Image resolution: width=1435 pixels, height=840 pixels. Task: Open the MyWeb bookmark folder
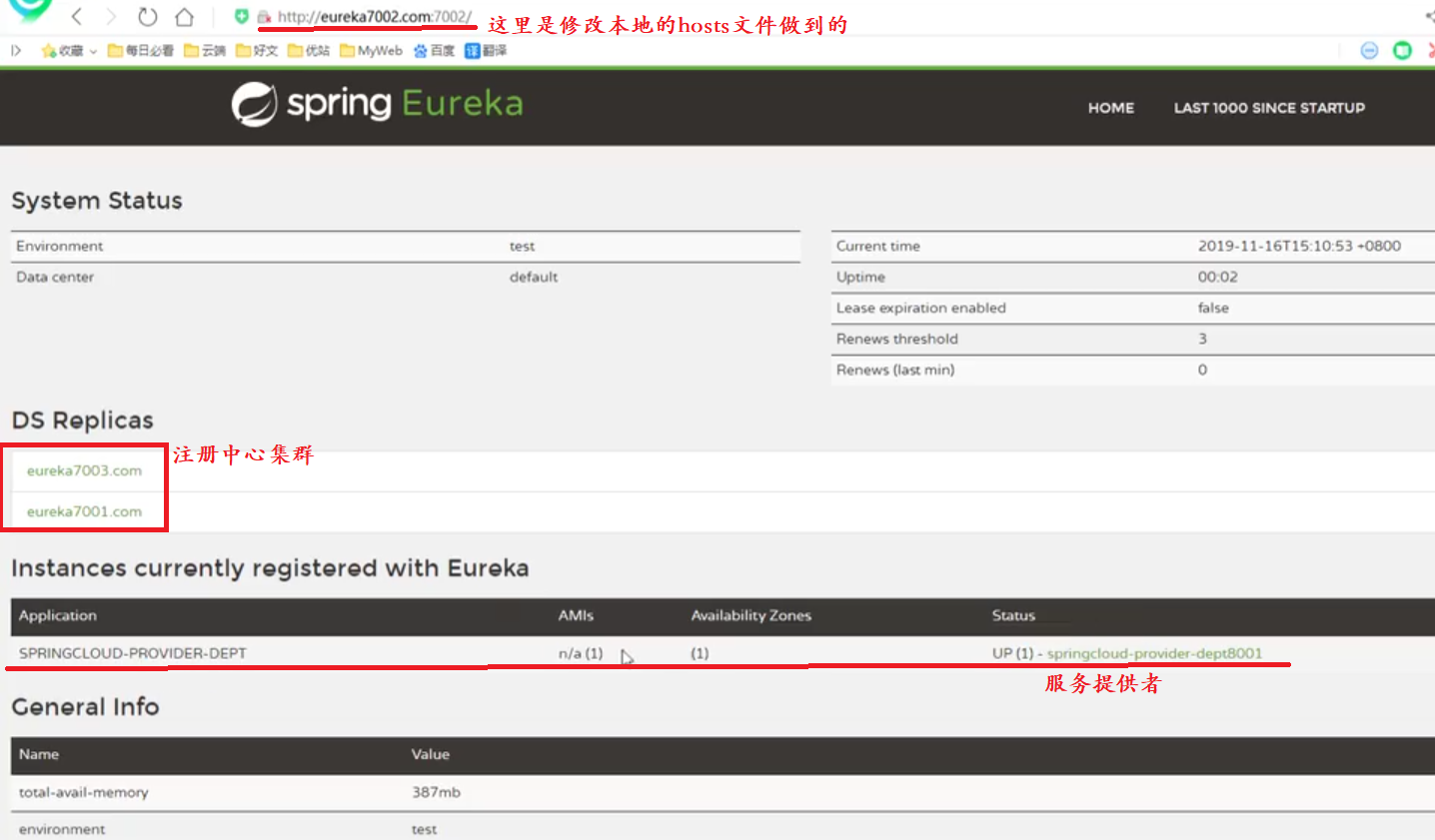tap(371, 50)
